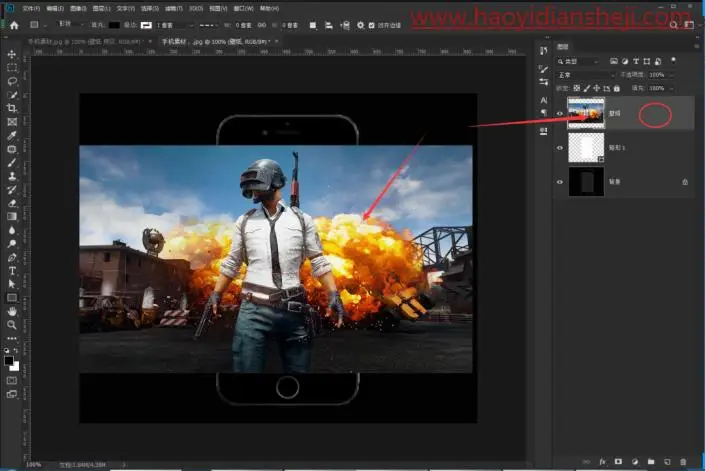This screenshot has width=705, height=471.
Task: Select the Hand tool
Action: (x=12, y=311)
